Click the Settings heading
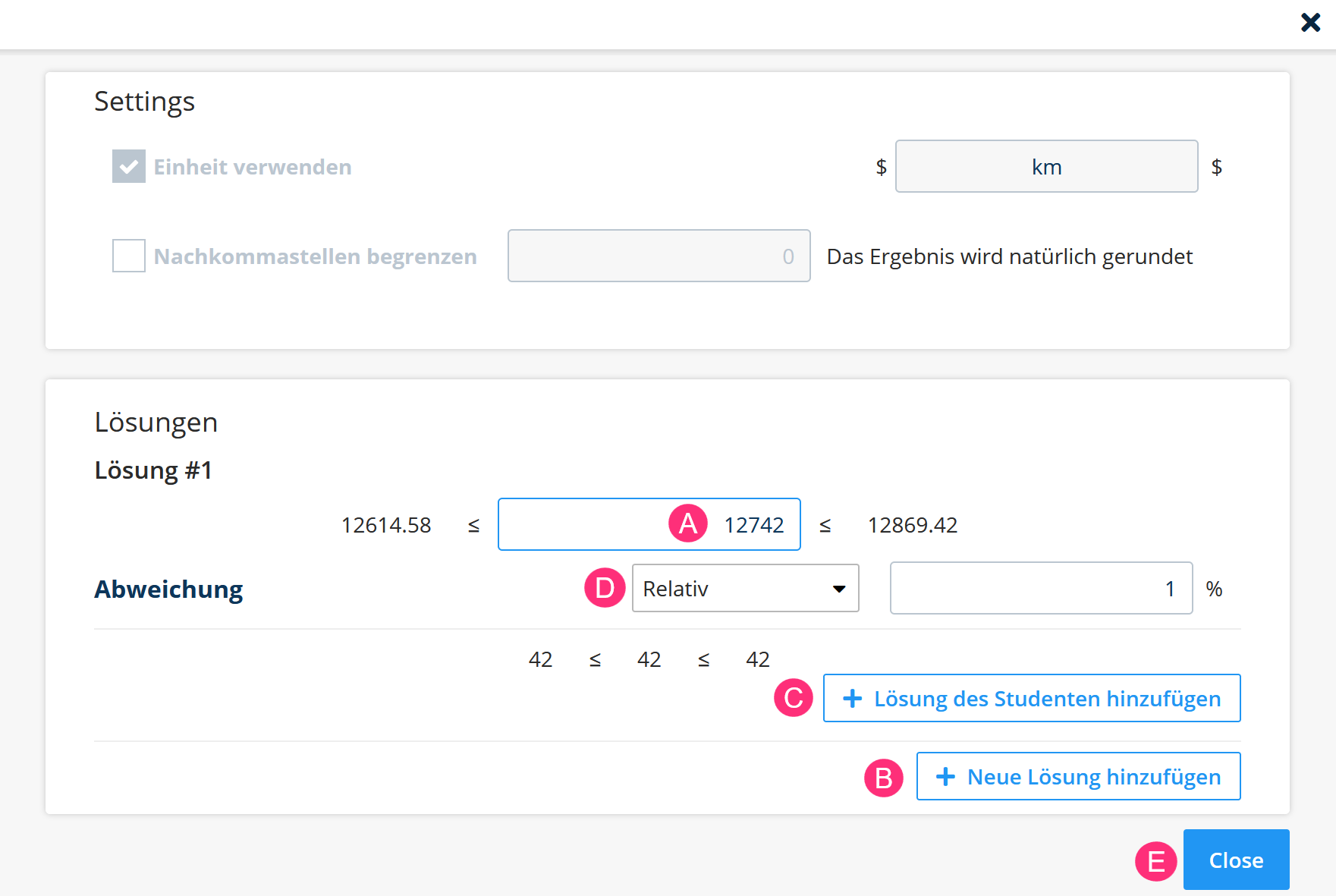Viewport: 1336px width, 896px height. (144, 101)
